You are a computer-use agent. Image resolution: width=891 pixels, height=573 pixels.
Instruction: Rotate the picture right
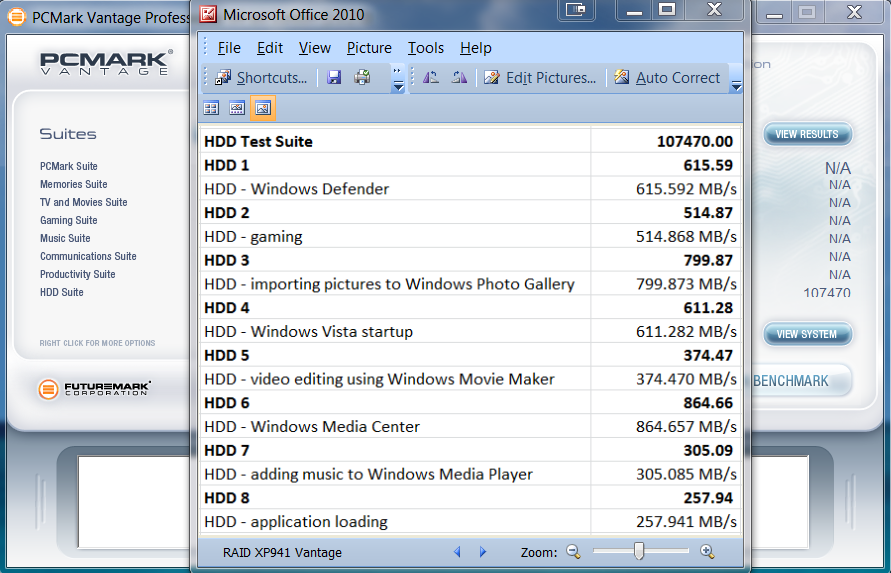coord(459,78)
